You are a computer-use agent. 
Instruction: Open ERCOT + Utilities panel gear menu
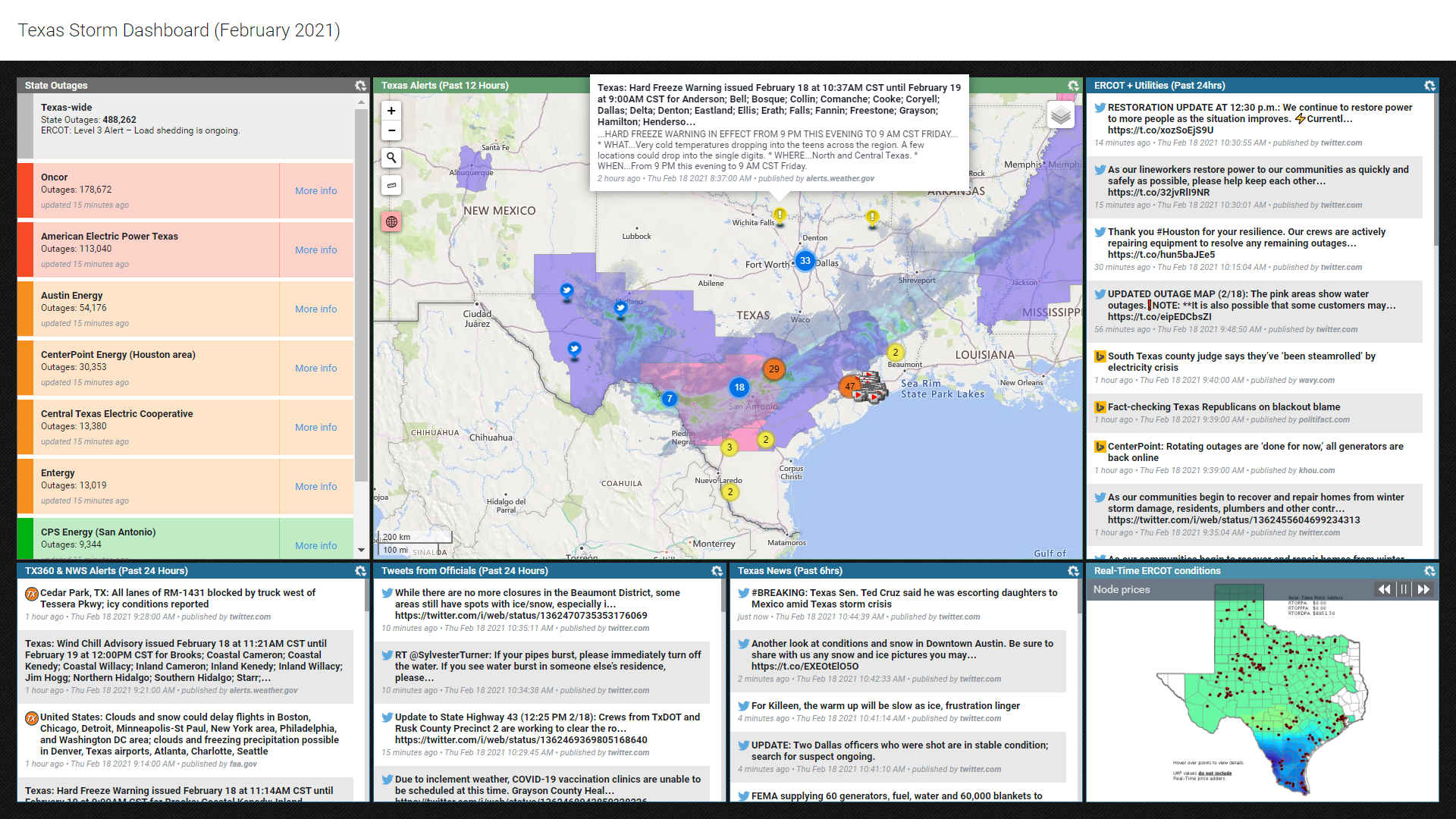1429,86
